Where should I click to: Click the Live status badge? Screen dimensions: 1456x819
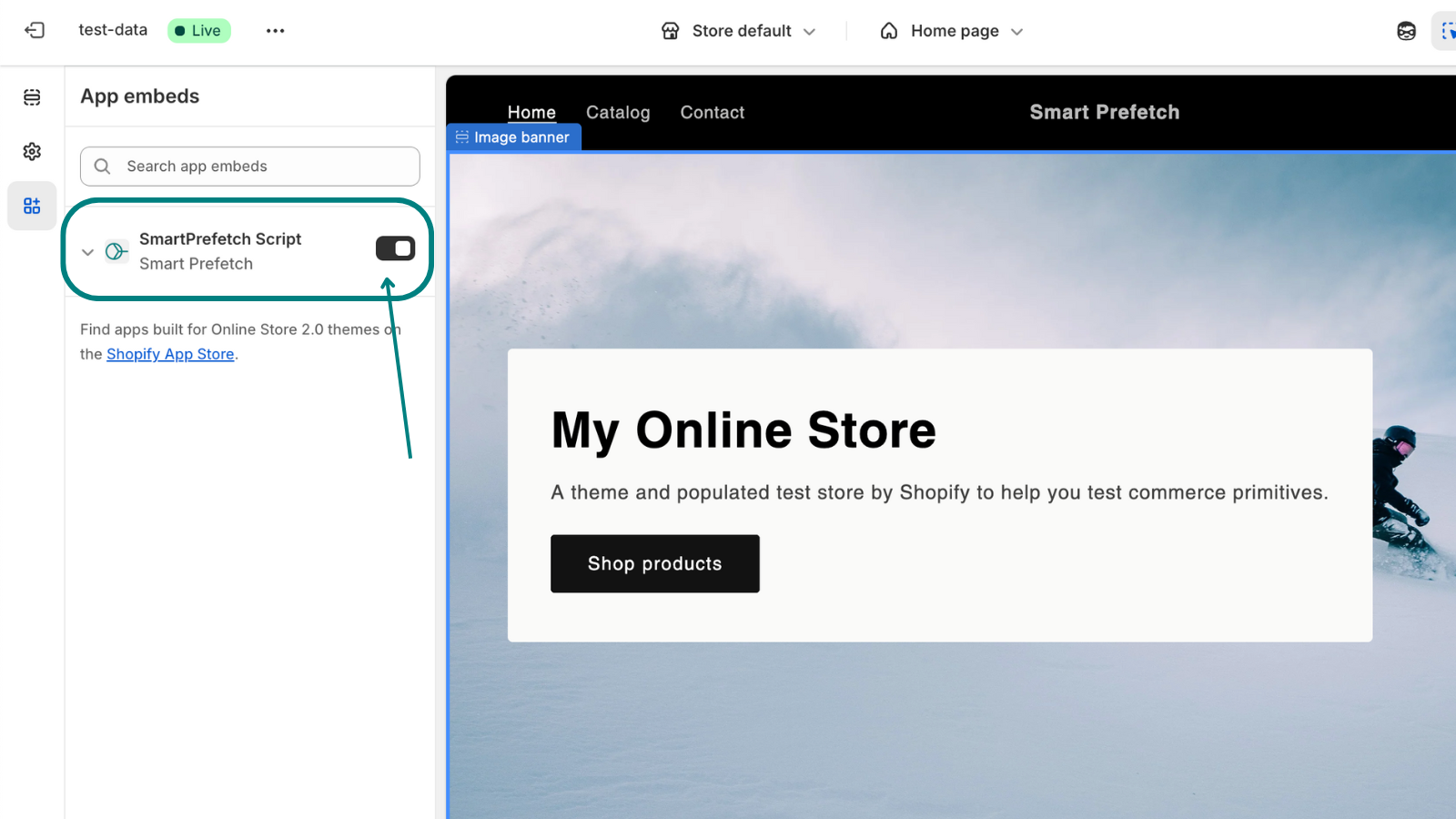198,30
